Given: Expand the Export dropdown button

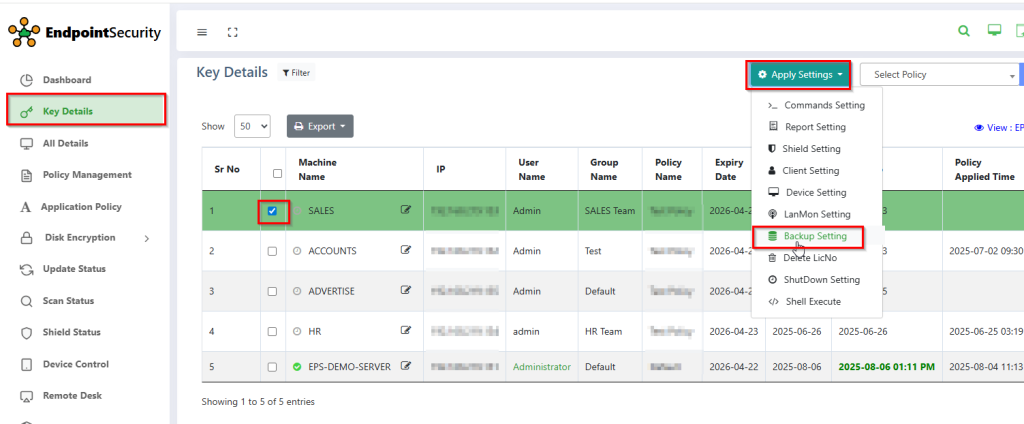Looking at the screenshot, I should click(x=320, y=126).
